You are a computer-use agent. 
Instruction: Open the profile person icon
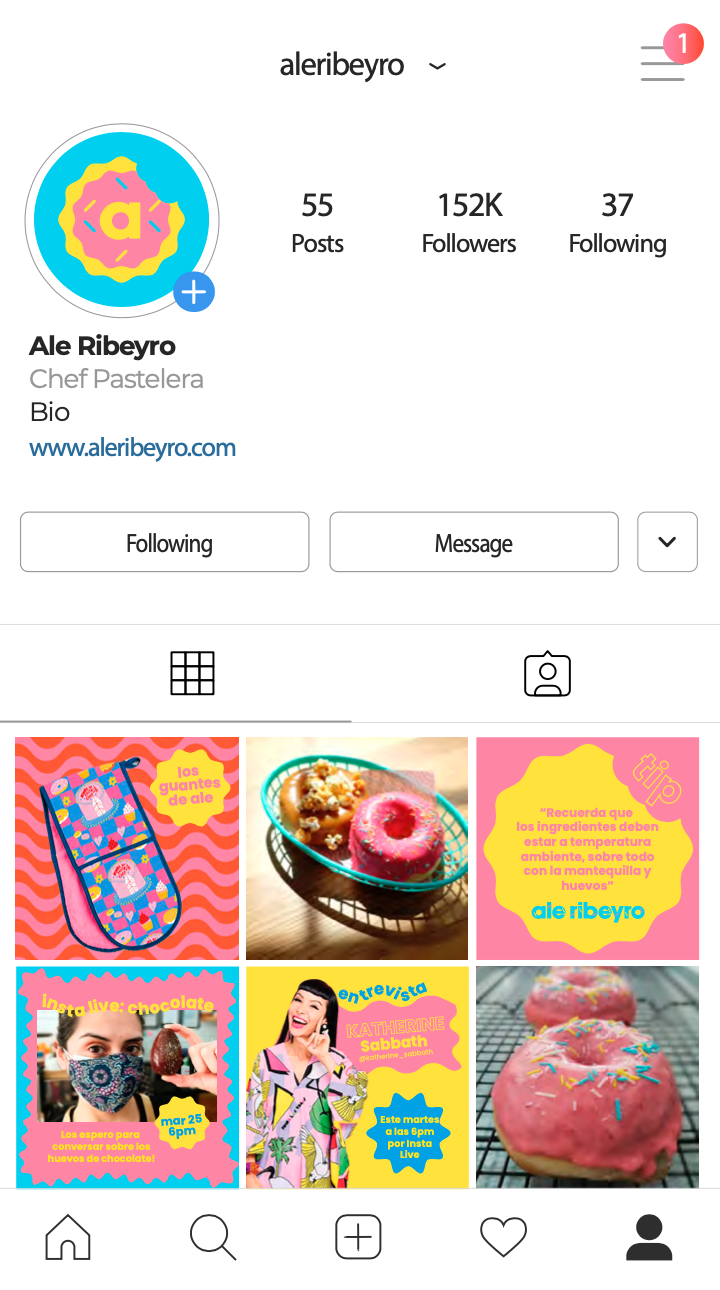(x=649, y=1237)
